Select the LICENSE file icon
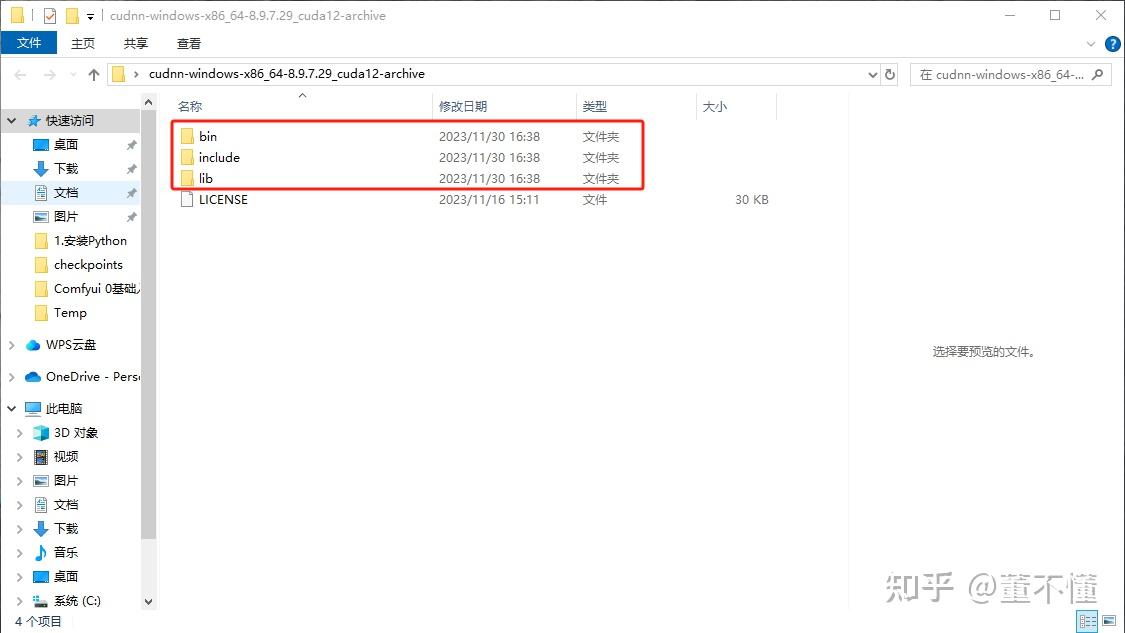 tap(187, 200)
